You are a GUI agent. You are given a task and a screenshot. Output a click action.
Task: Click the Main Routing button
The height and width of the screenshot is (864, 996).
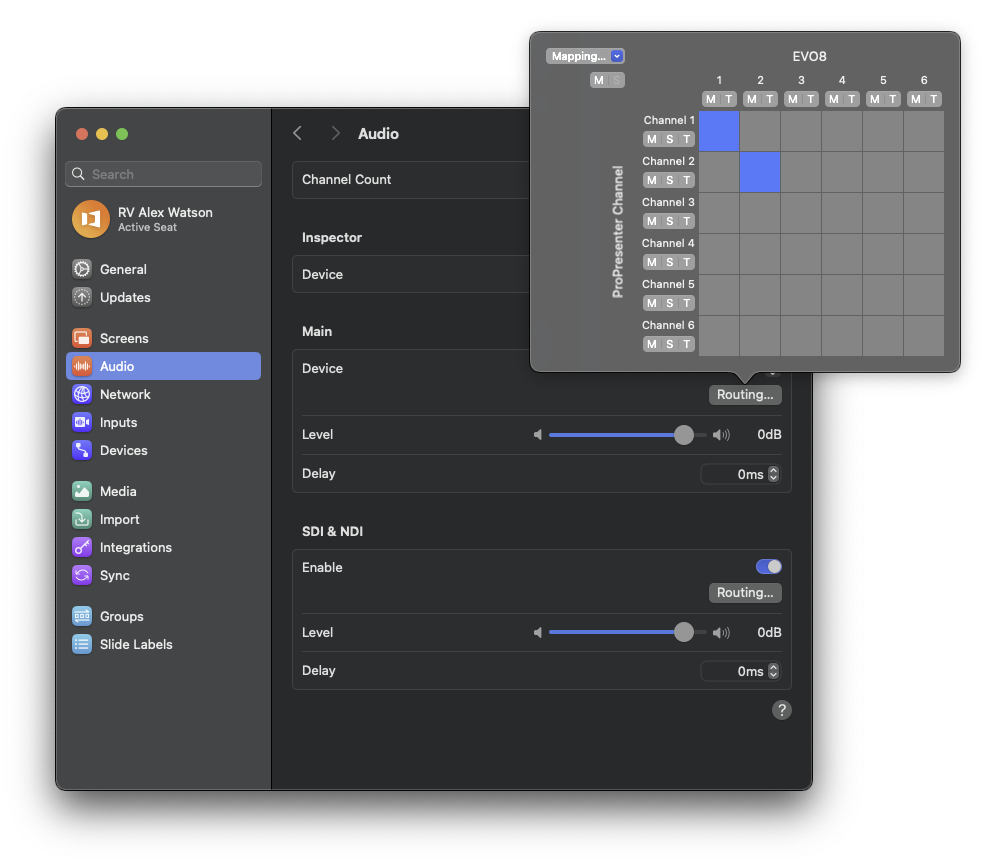[x=745, y=395]
